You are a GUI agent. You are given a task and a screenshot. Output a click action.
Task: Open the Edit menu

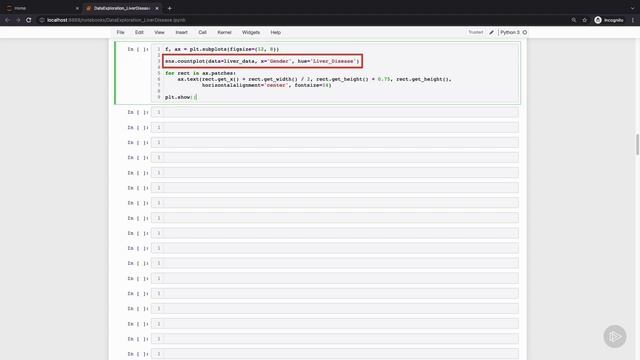(x=139, y=32)
